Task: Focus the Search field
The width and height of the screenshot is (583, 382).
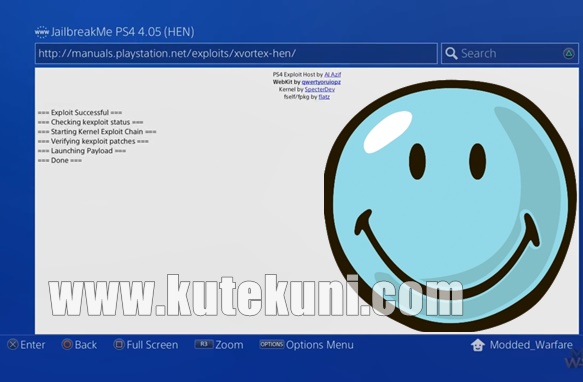Action: tap(510, 54)
